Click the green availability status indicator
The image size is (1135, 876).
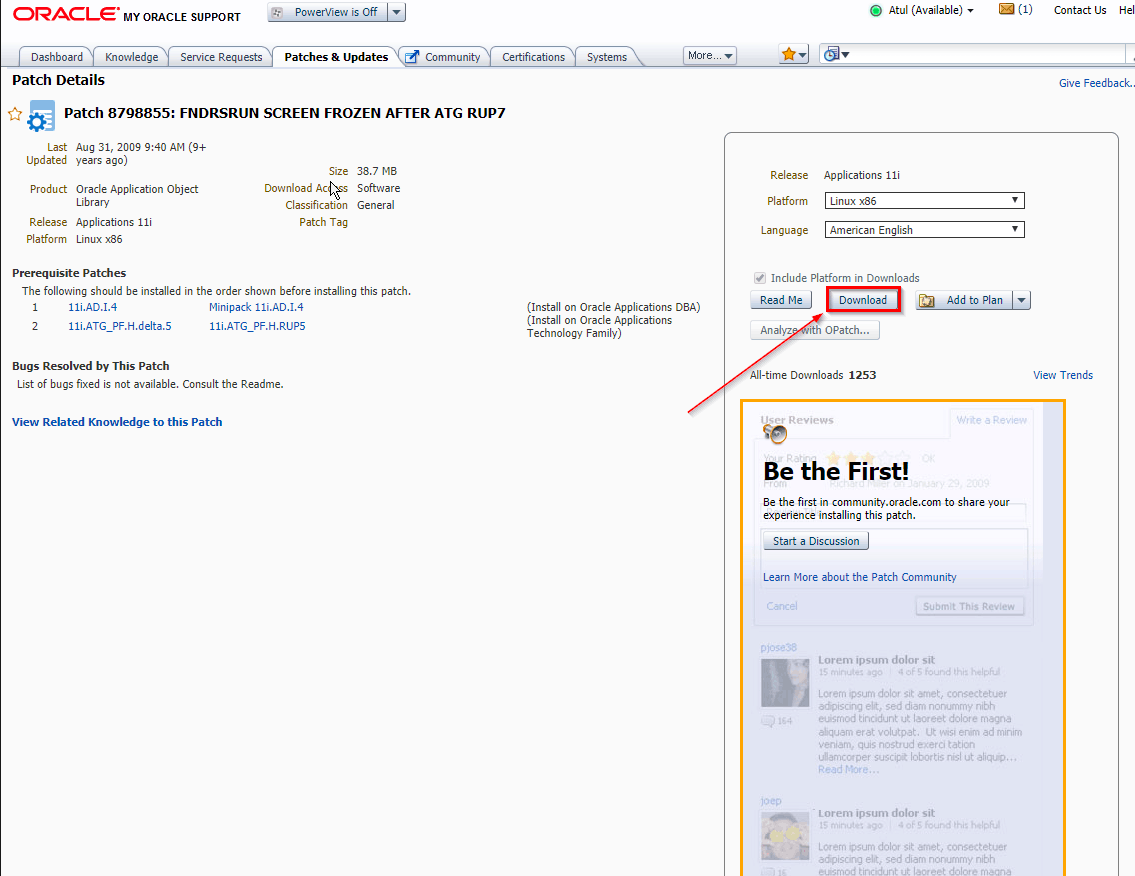(x=876, y=11)
